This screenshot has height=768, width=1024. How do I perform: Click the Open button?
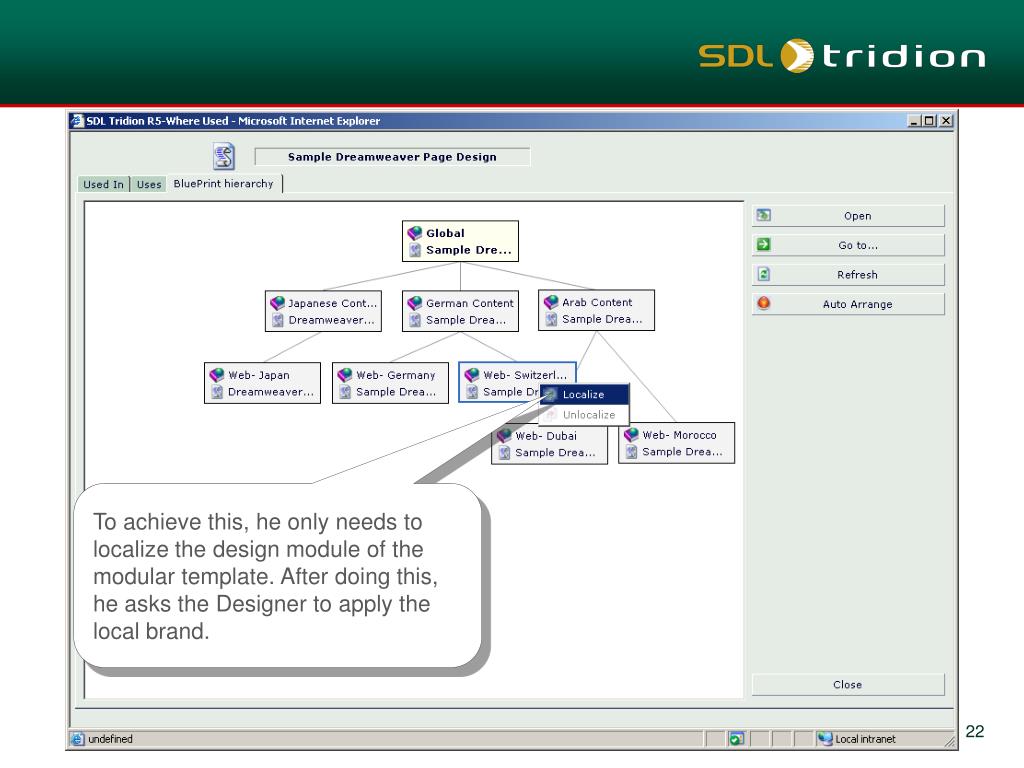pos(848,216)
